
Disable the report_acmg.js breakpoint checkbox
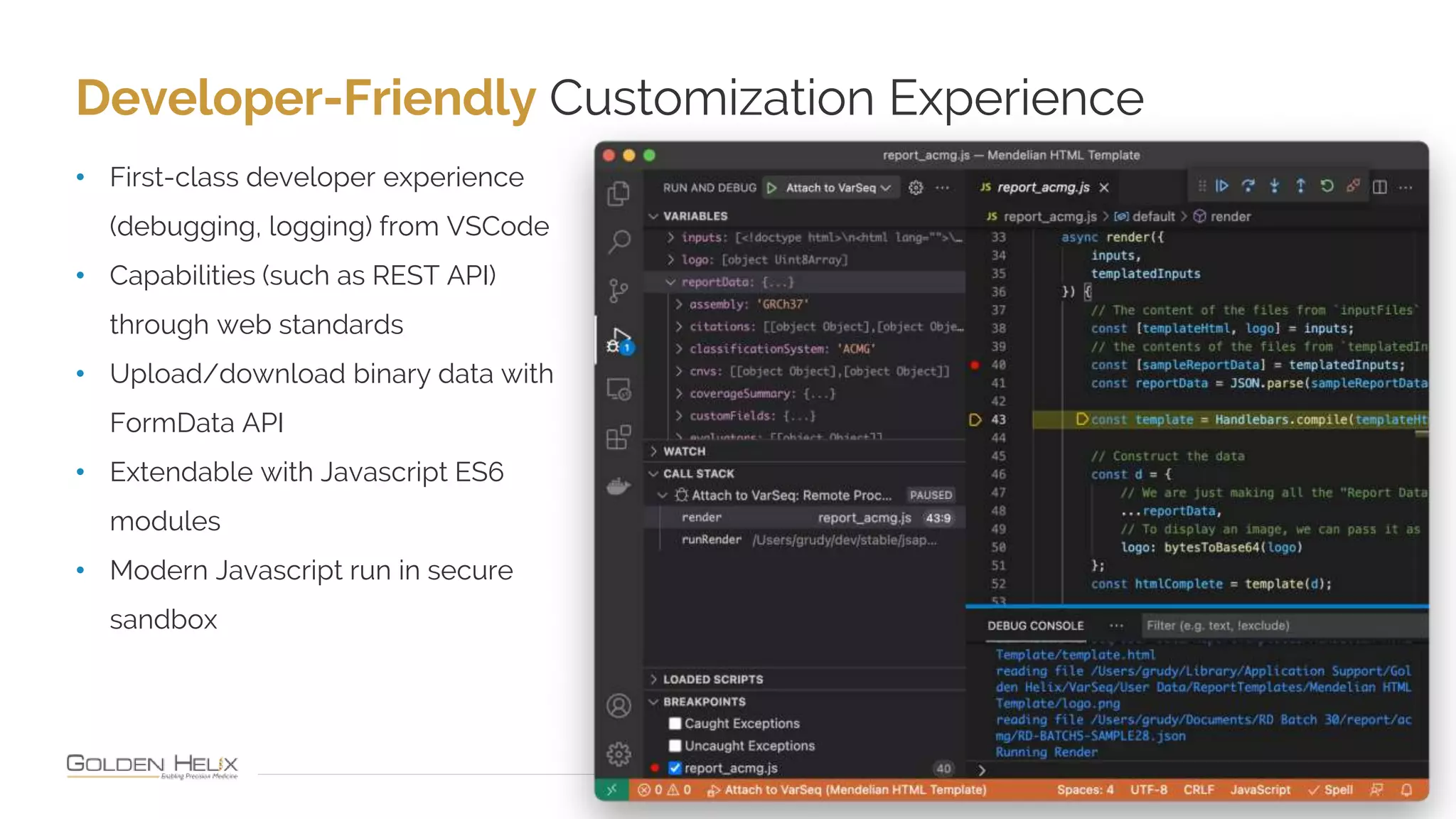coord(675,768)
